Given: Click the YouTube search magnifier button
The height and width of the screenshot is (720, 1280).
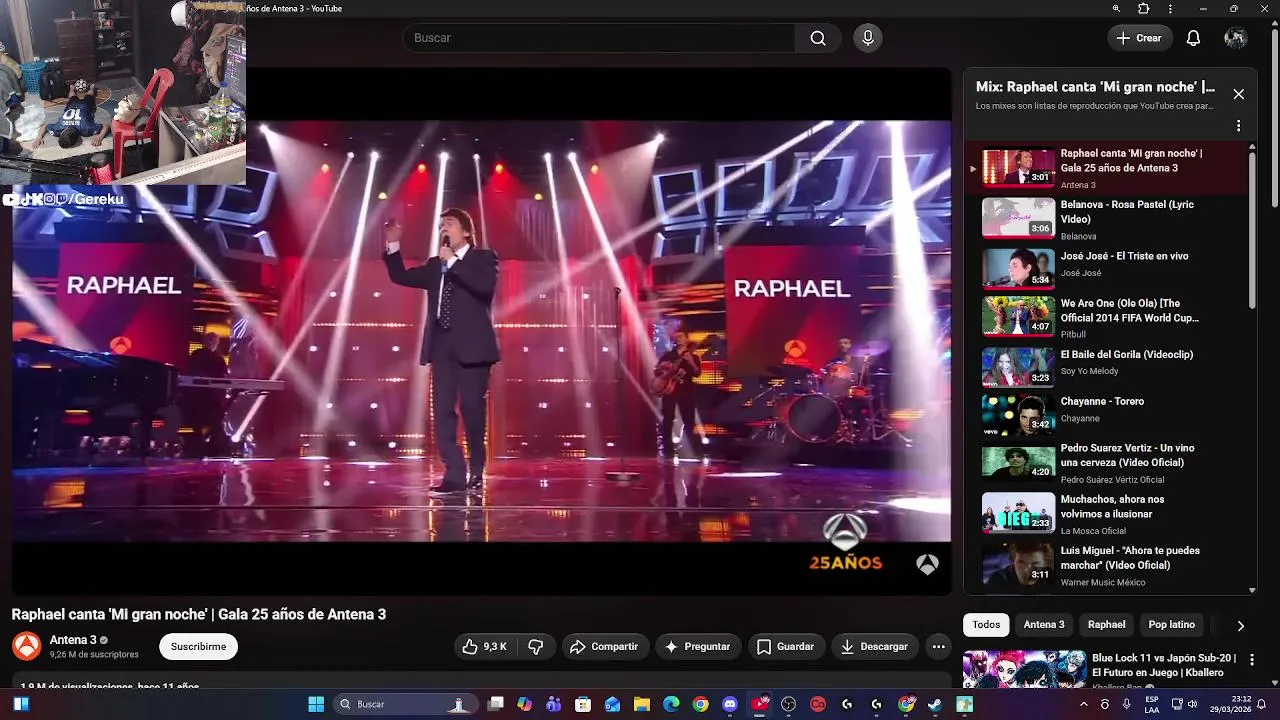Looking at the screenshot, I should coord(818,38).
